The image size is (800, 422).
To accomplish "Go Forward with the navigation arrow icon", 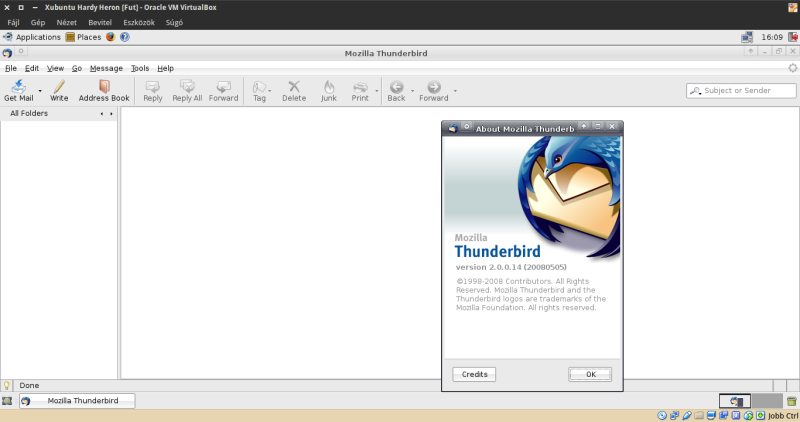I will click(434, 87).
